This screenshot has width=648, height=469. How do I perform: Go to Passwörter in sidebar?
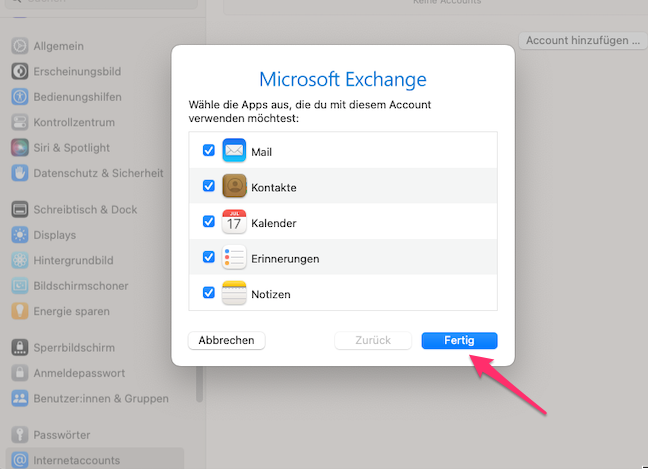[61, 435]
